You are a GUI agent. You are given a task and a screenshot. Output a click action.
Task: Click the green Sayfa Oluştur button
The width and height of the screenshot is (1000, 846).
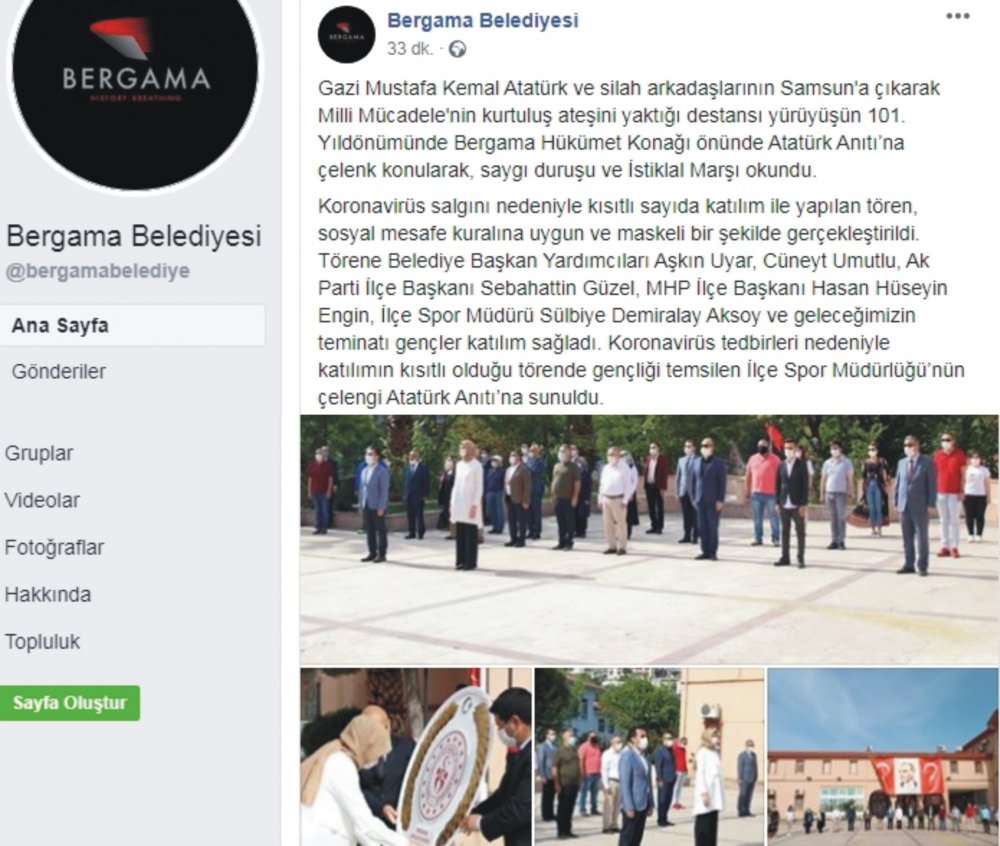point(70,703)
